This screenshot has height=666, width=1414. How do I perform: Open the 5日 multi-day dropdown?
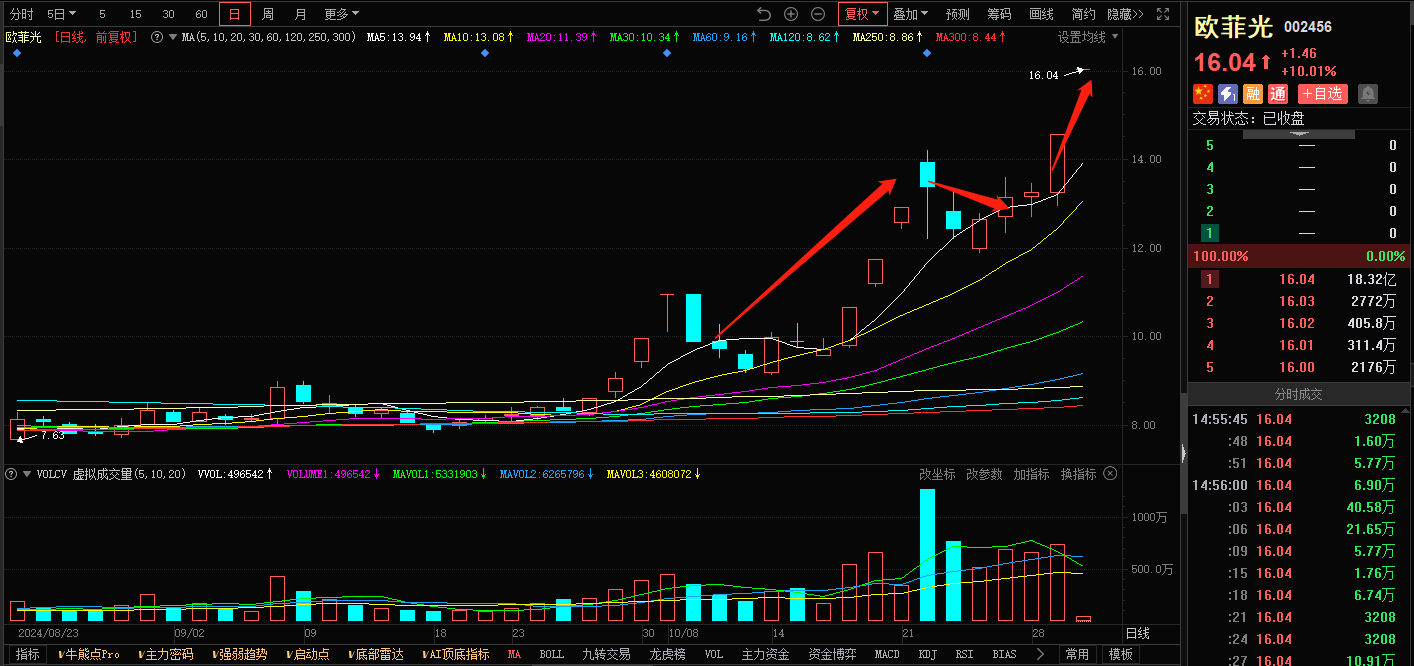62,14
